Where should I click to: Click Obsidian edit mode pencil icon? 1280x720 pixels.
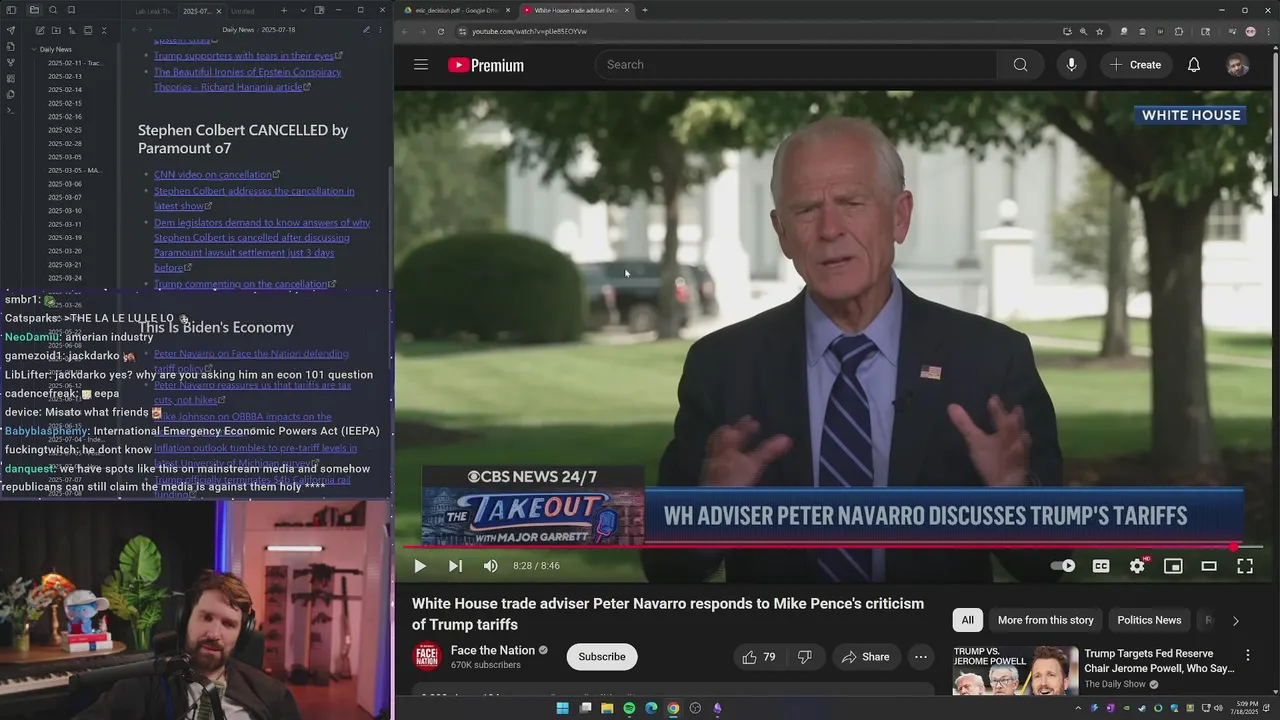[366, 30]
